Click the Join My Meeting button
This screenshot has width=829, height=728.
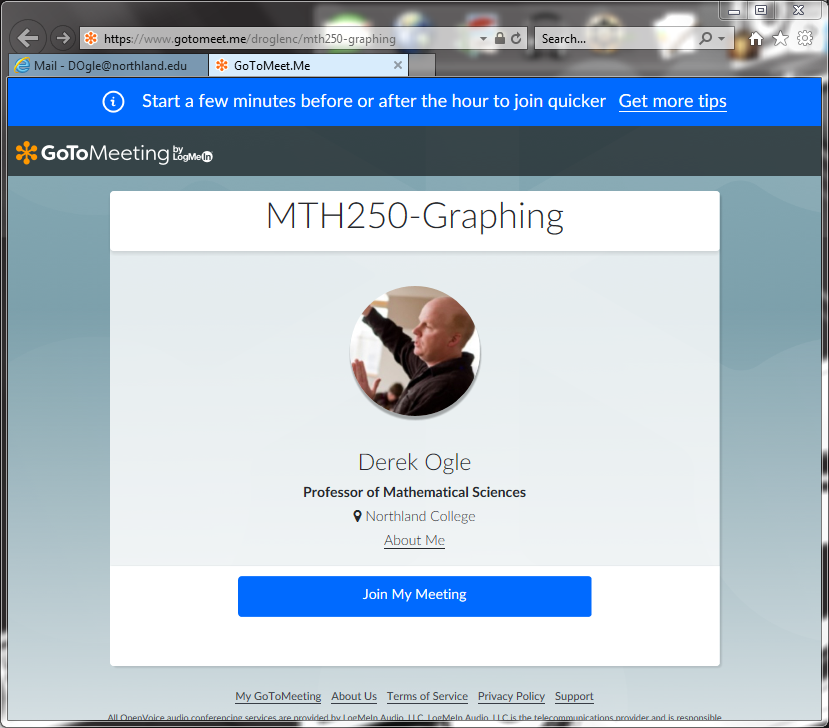tap(414, 596)
